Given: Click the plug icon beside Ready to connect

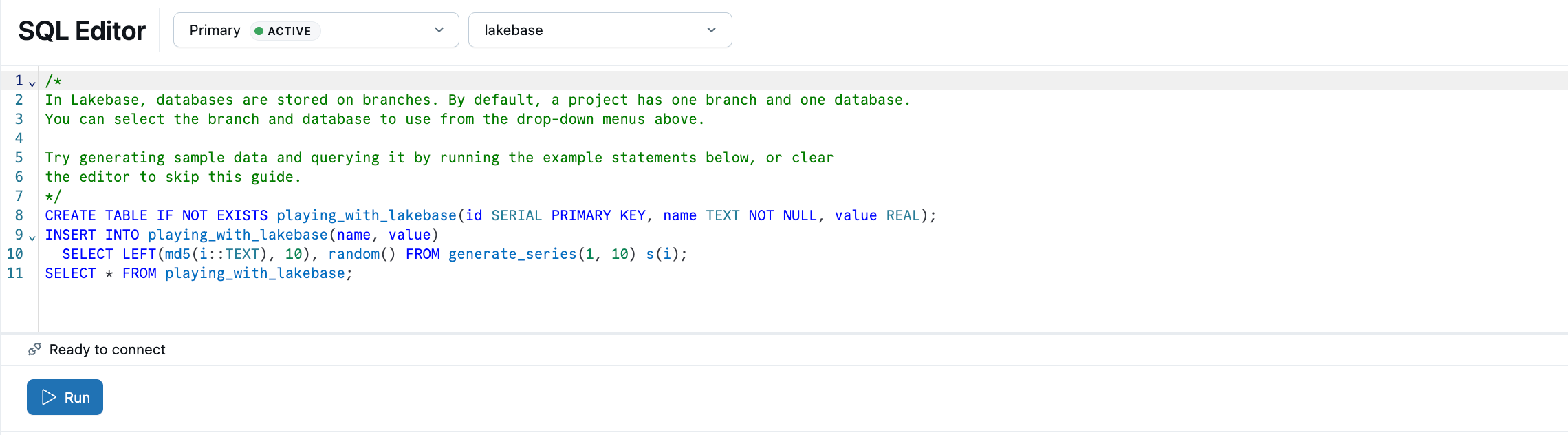Looking at the screenshot, I should [x=34, y=350].
